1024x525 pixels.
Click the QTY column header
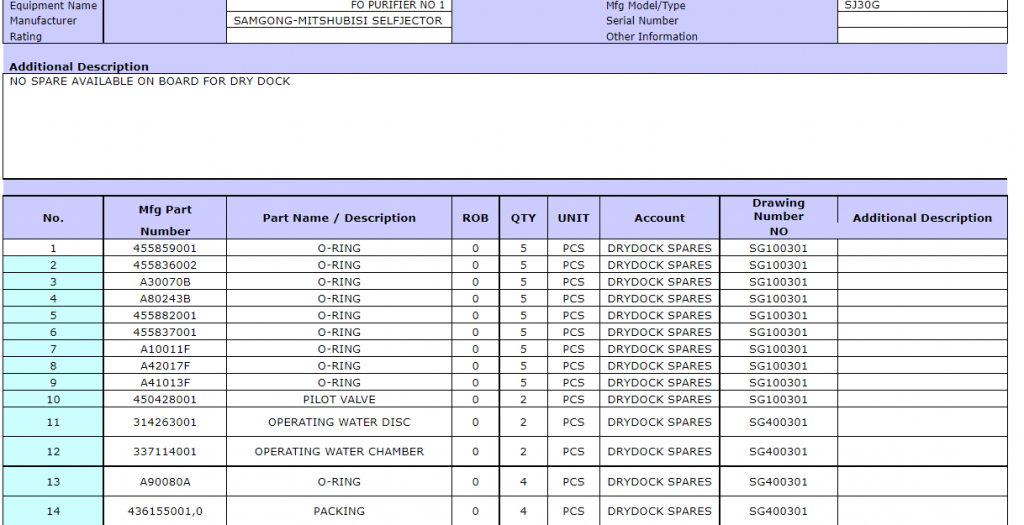pos(523,218)
